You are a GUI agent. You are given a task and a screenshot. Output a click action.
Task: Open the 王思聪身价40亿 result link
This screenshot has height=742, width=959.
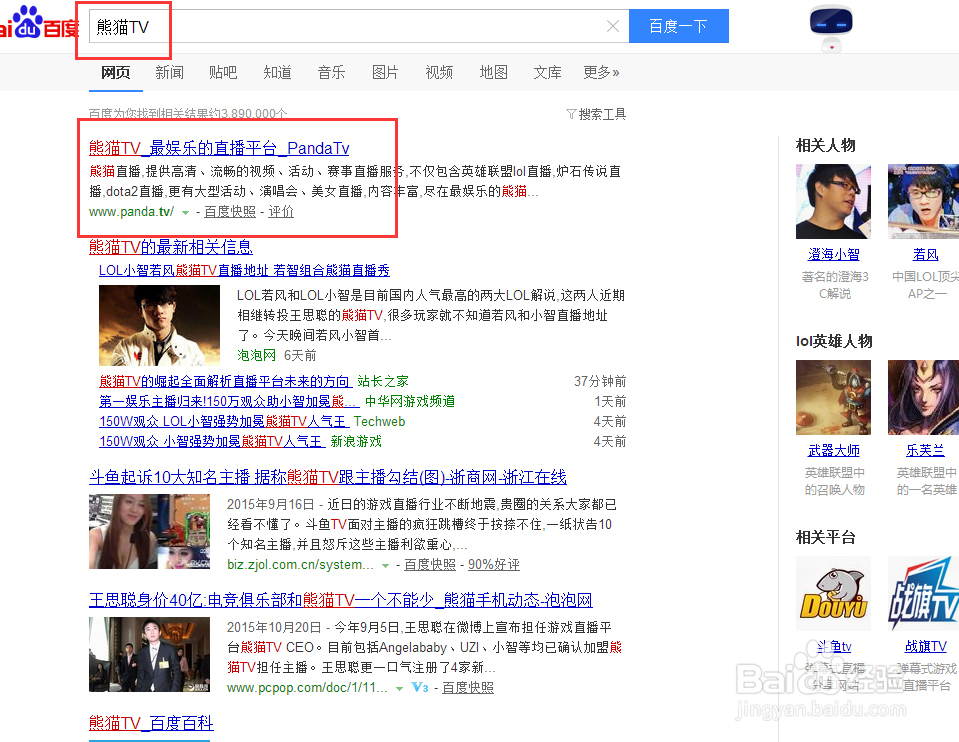pyautogui.click(x=341, y=600)
